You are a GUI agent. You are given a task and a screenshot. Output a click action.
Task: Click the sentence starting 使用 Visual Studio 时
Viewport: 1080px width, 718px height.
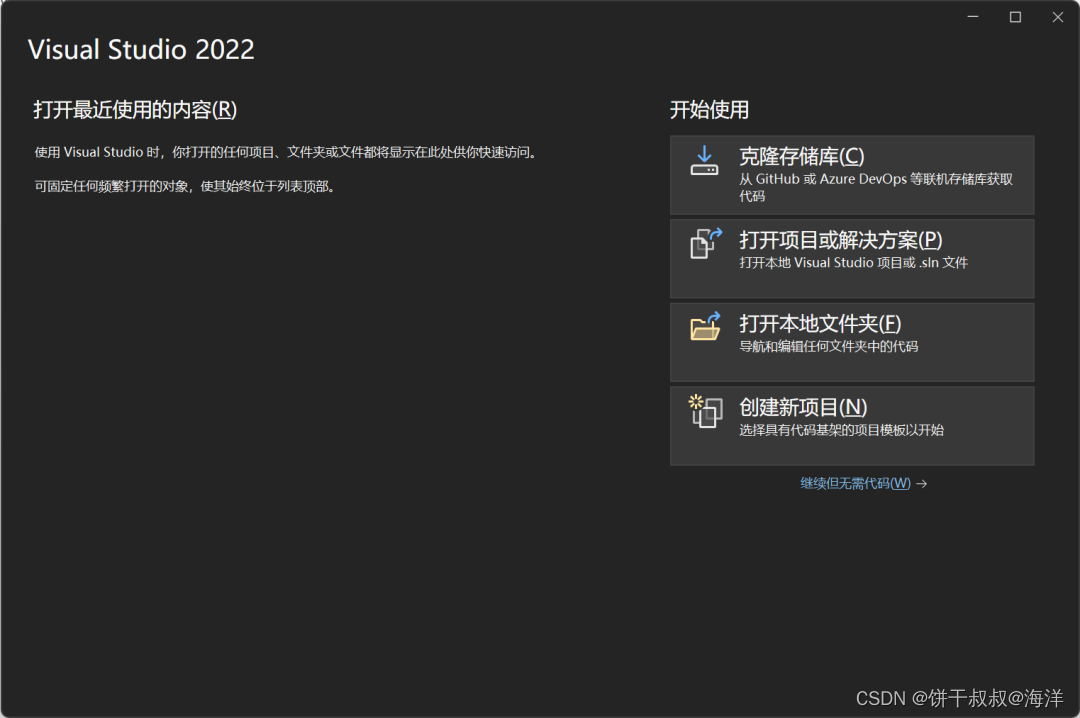[286, 152]
